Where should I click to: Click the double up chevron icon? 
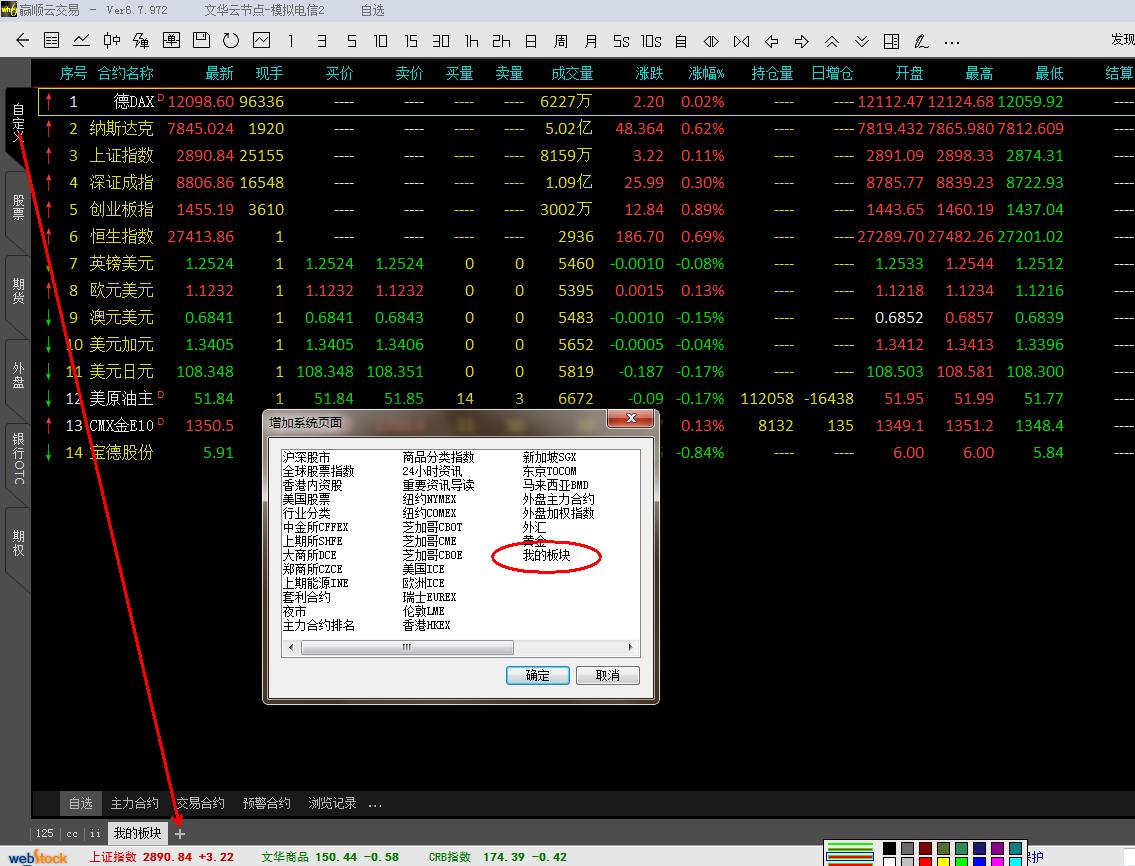831,41
